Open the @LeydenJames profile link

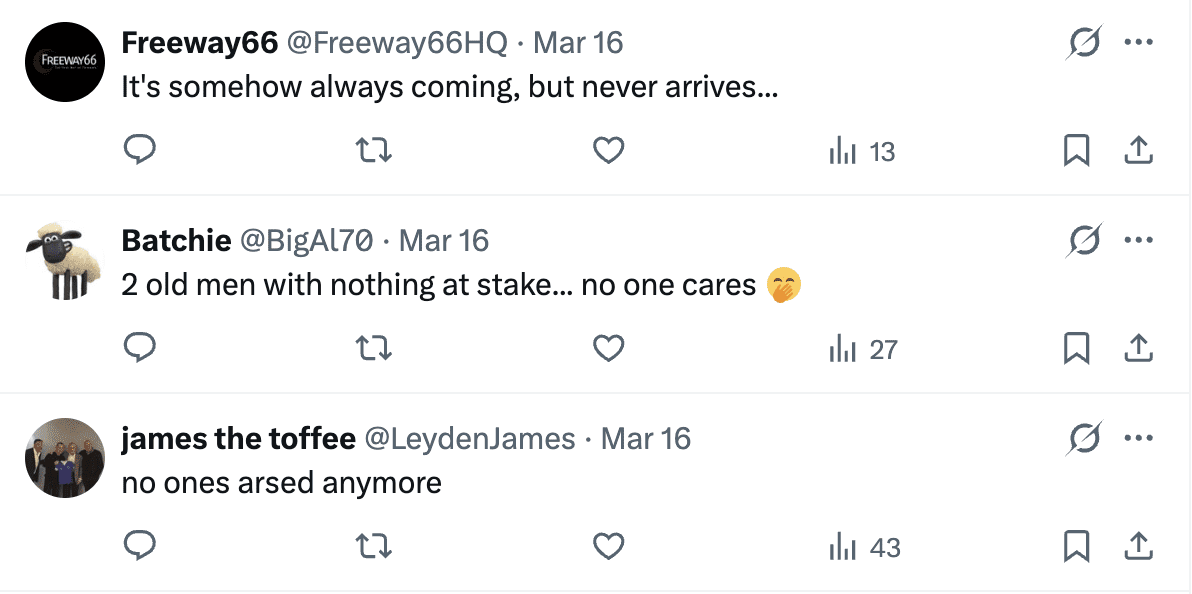(469, 439)
